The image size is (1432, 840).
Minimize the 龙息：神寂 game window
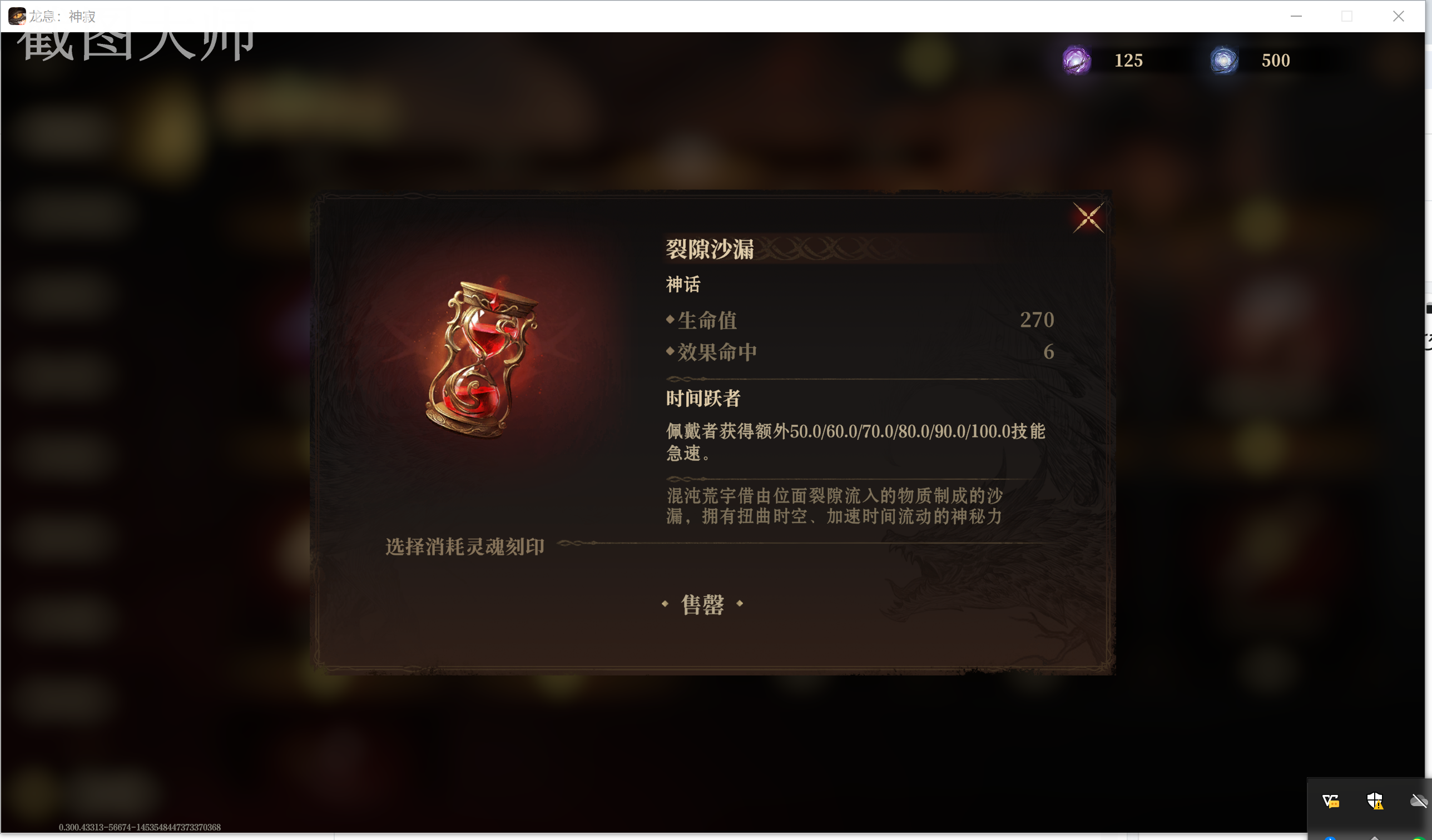[1296, 16]
